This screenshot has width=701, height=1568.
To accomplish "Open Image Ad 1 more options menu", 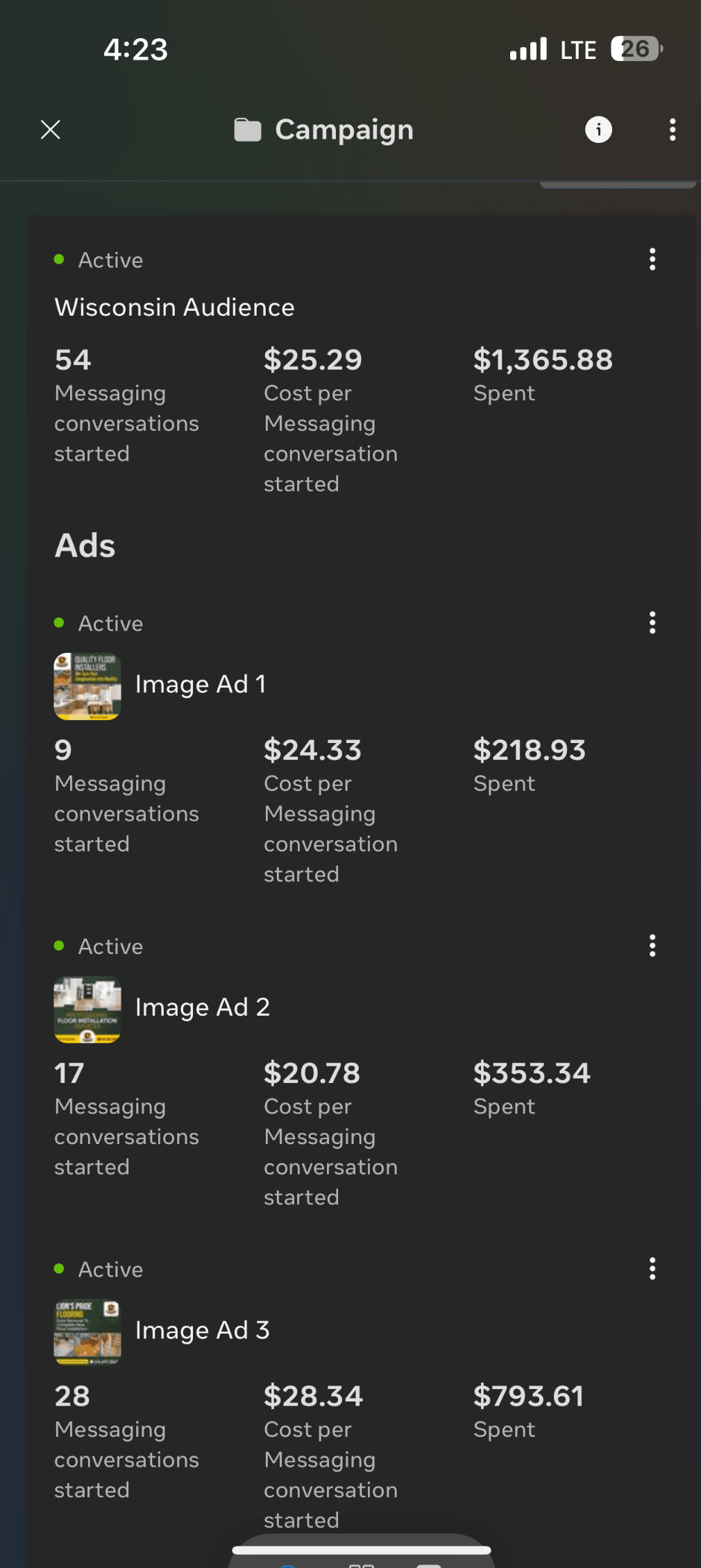I will click(652, 623).
